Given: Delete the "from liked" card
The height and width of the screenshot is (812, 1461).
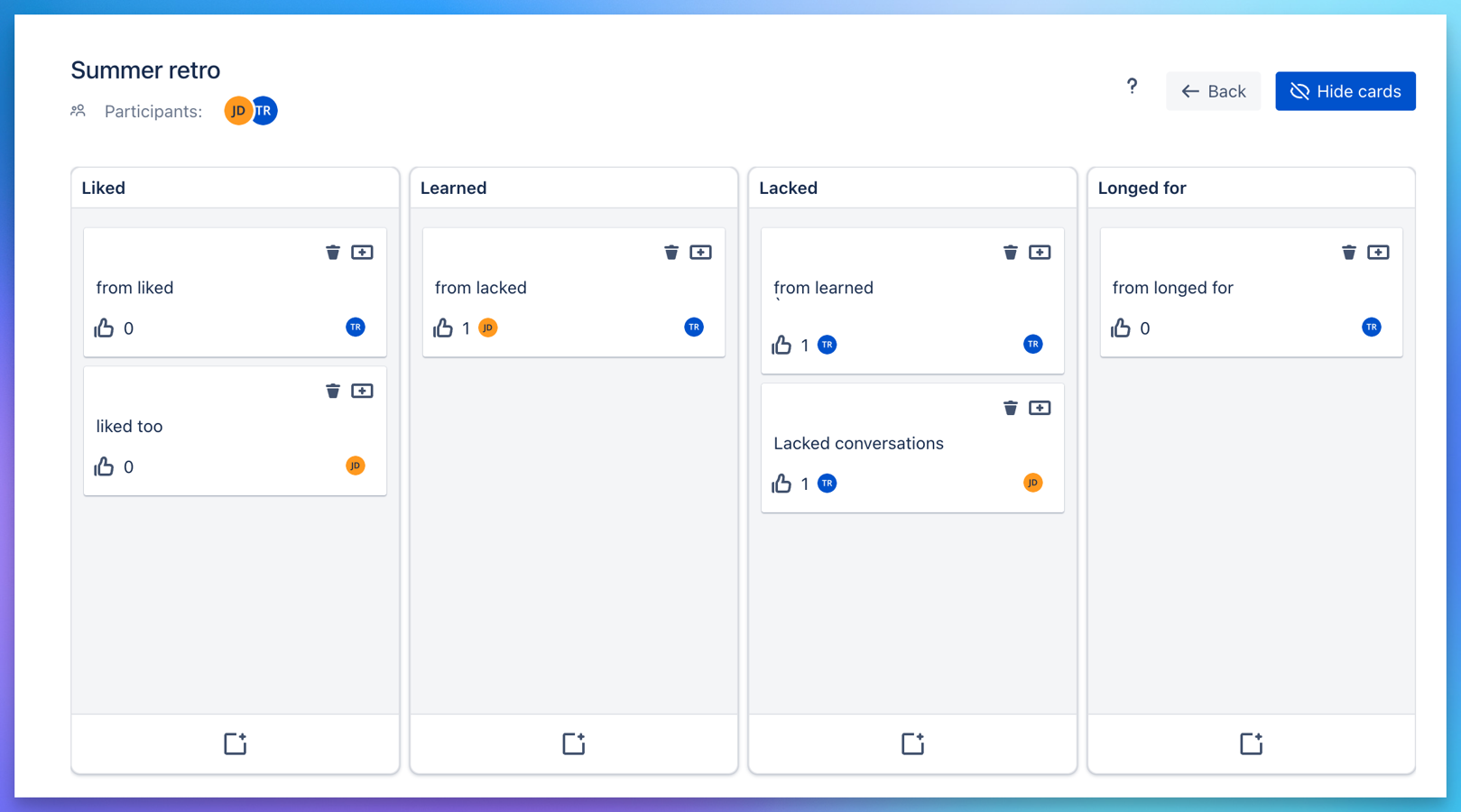Looking at the screenshot, I should pyautogui.click(x=333, y=253).
